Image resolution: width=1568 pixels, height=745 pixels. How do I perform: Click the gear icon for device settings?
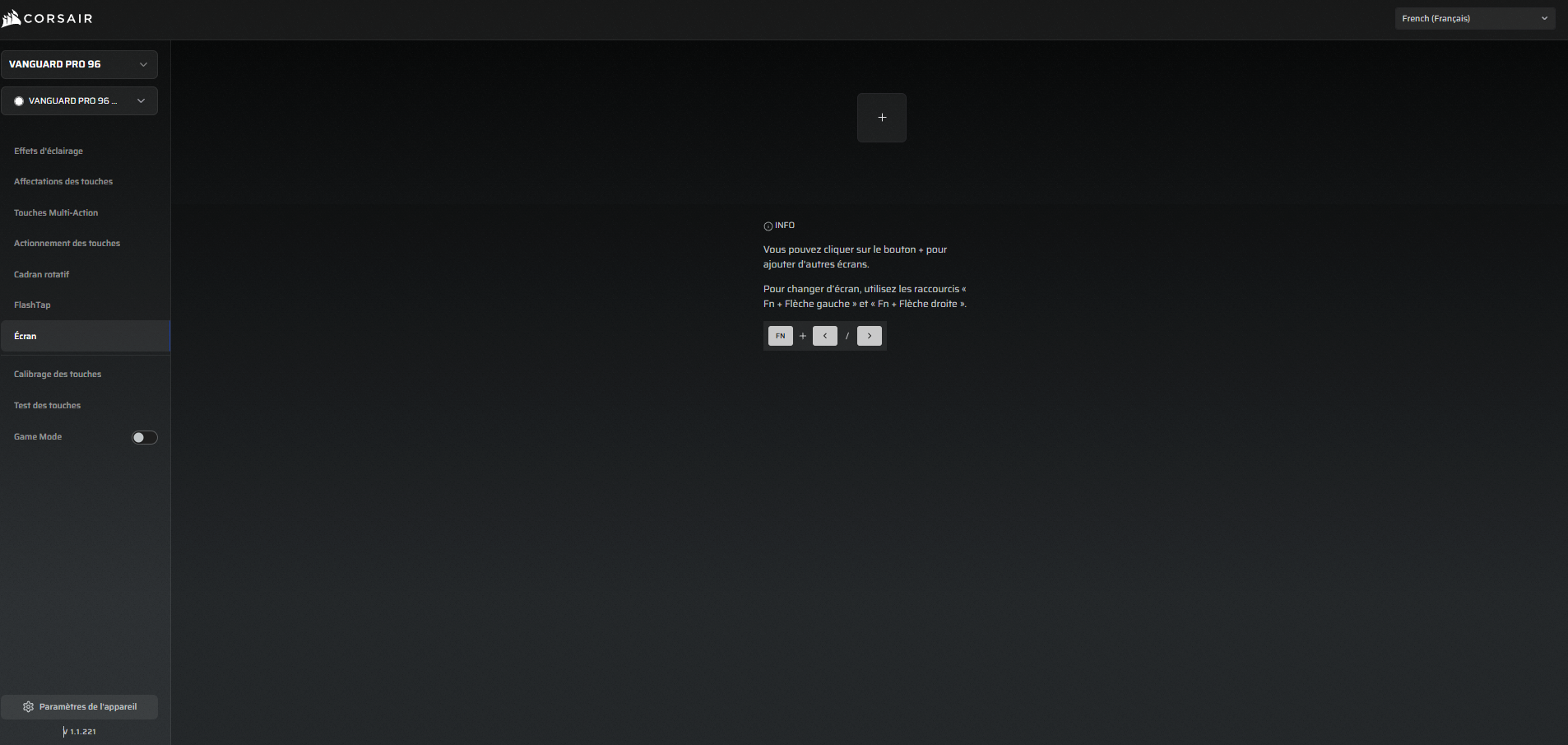click(28, 707)
